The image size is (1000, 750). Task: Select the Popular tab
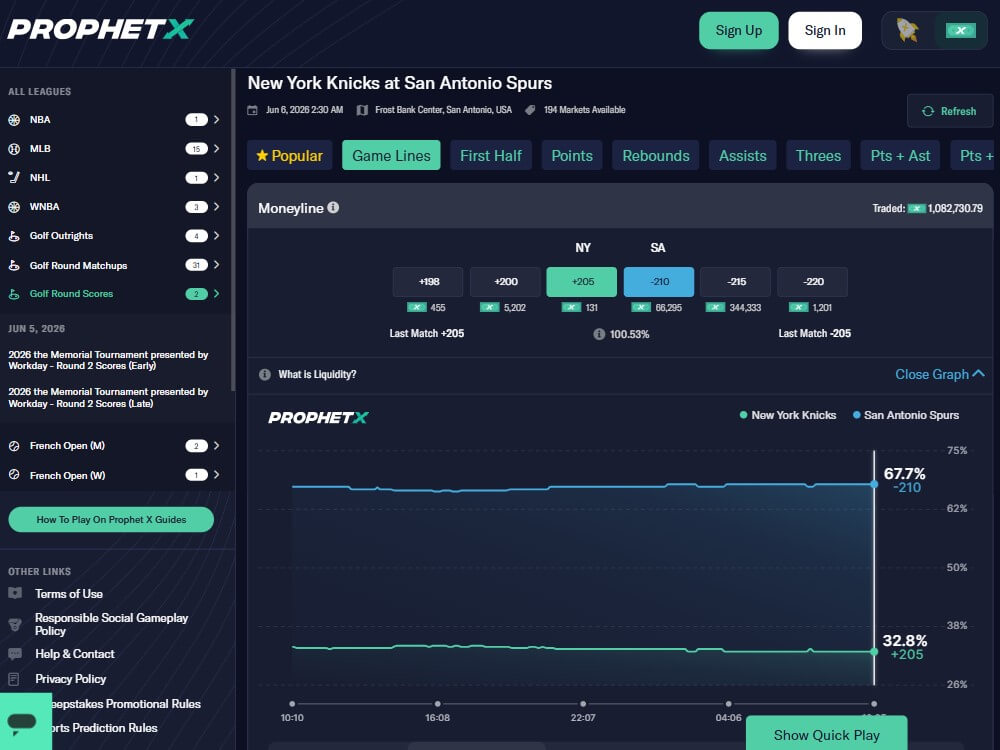290,156
